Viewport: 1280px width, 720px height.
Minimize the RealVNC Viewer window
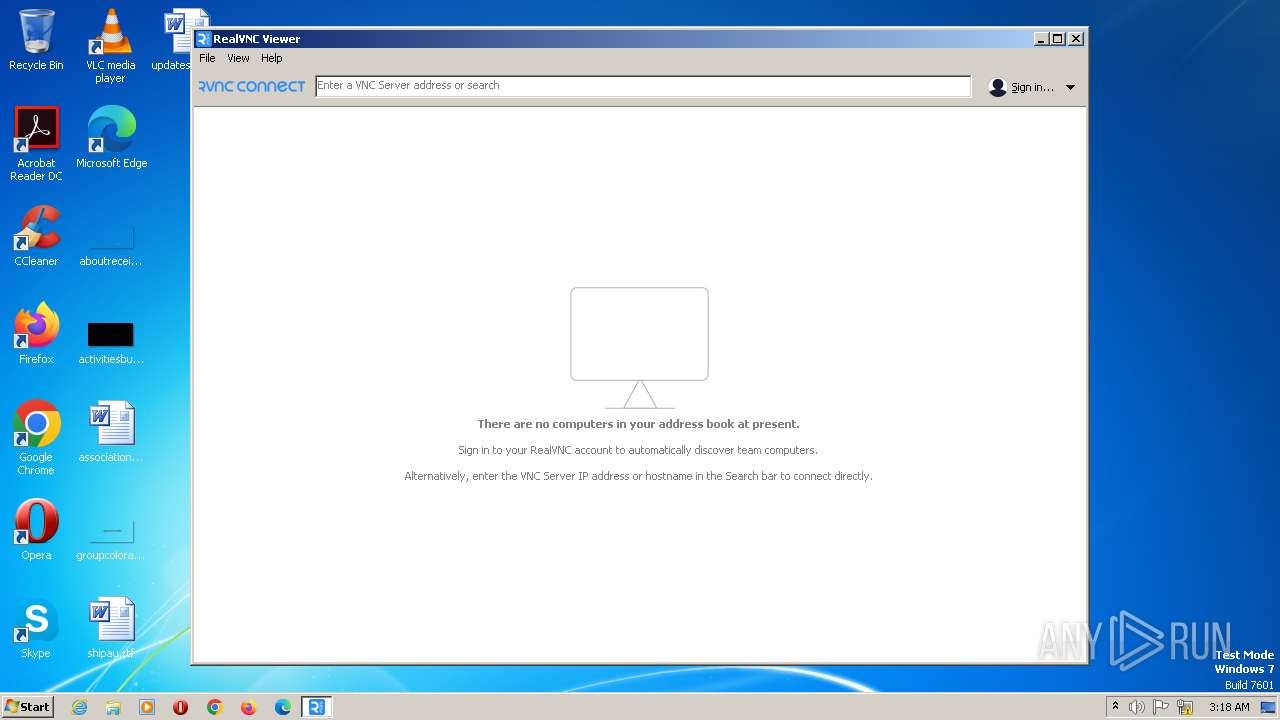[x=1041, y=39]
